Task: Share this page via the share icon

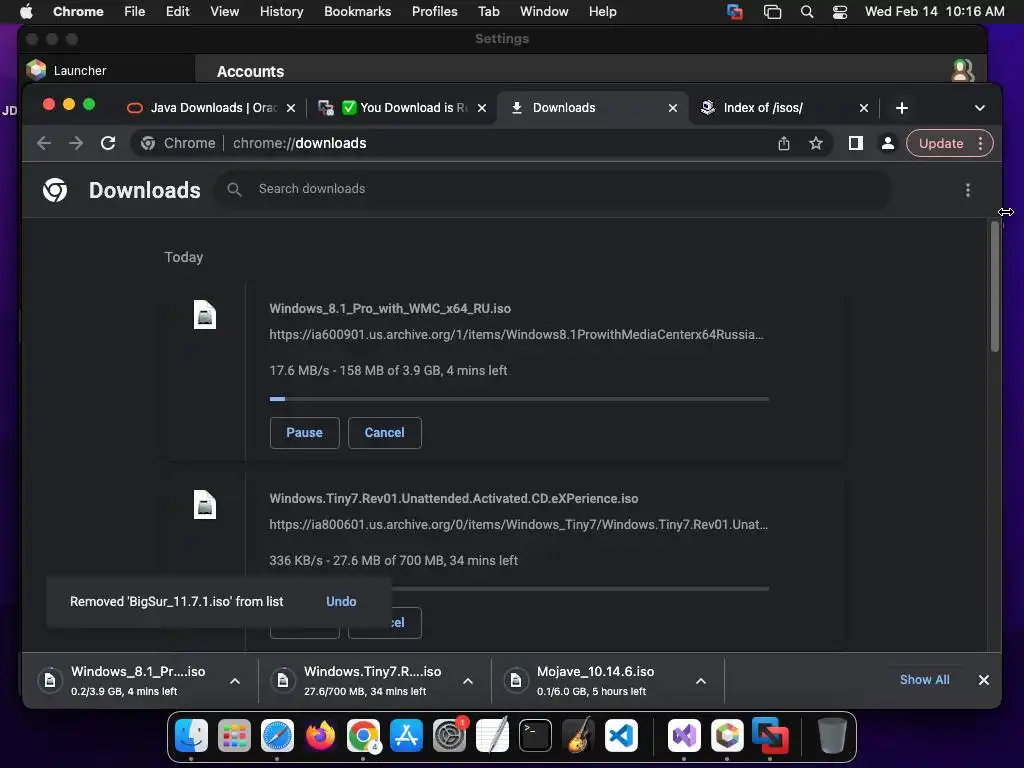Action: pos(784,143)
